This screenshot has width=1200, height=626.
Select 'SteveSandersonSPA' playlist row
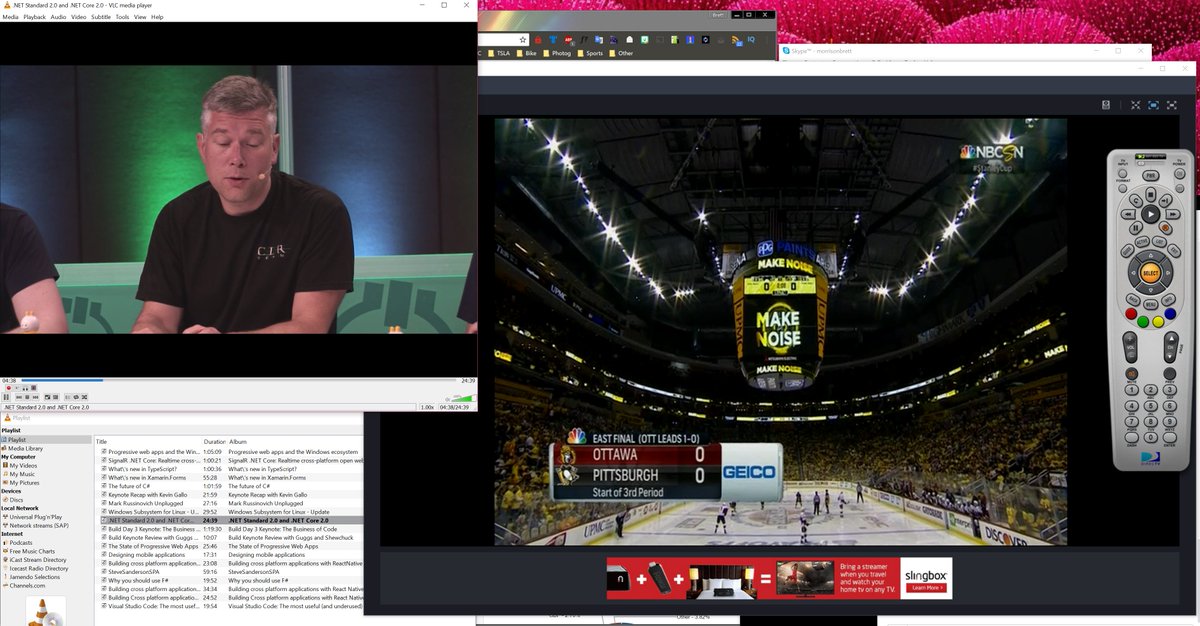(230, 572)
